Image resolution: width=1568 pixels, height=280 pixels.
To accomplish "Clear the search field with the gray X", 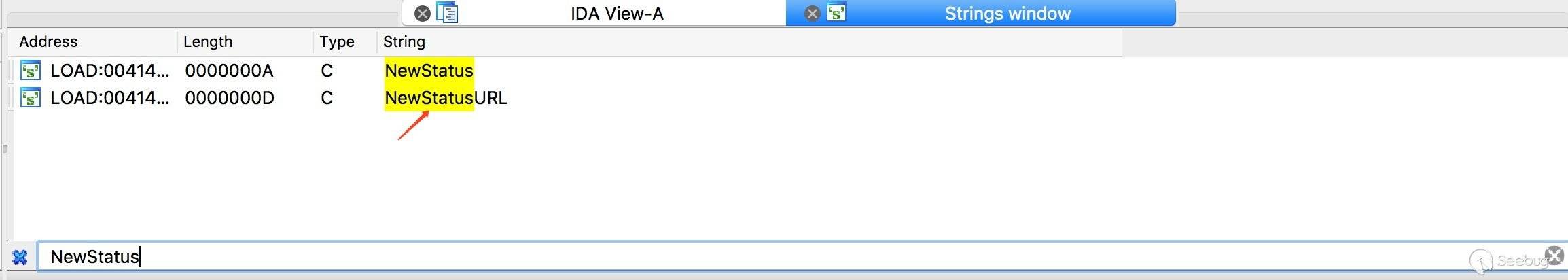I will pos(1554,256).
